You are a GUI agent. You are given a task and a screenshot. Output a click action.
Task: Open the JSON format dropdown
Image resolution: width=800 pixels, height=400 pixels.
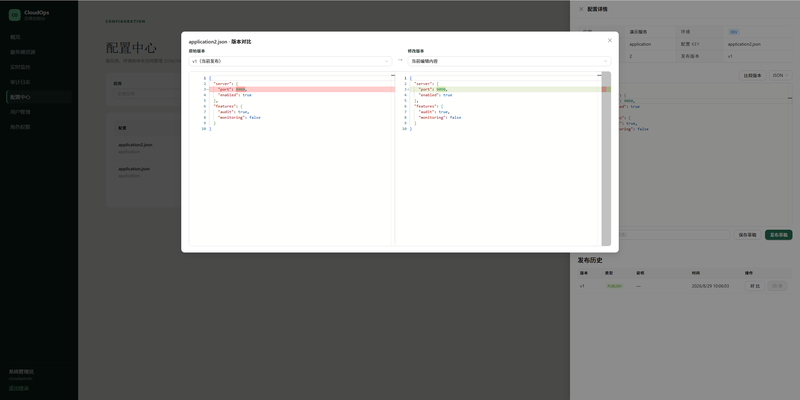click(x=781, y=76)
